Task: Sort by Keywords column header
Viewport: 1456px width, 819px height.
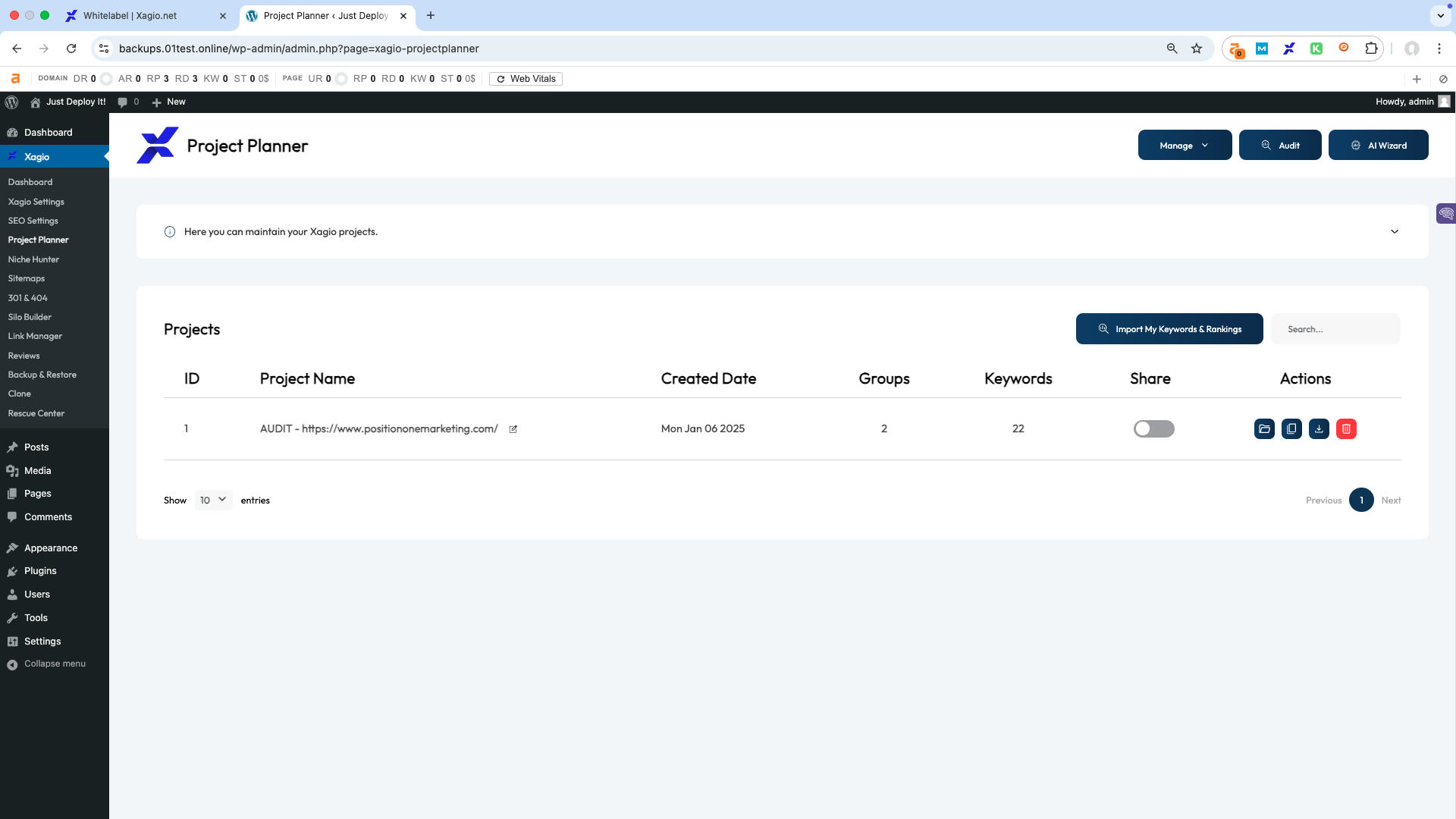Action: tap(1018, 379)
